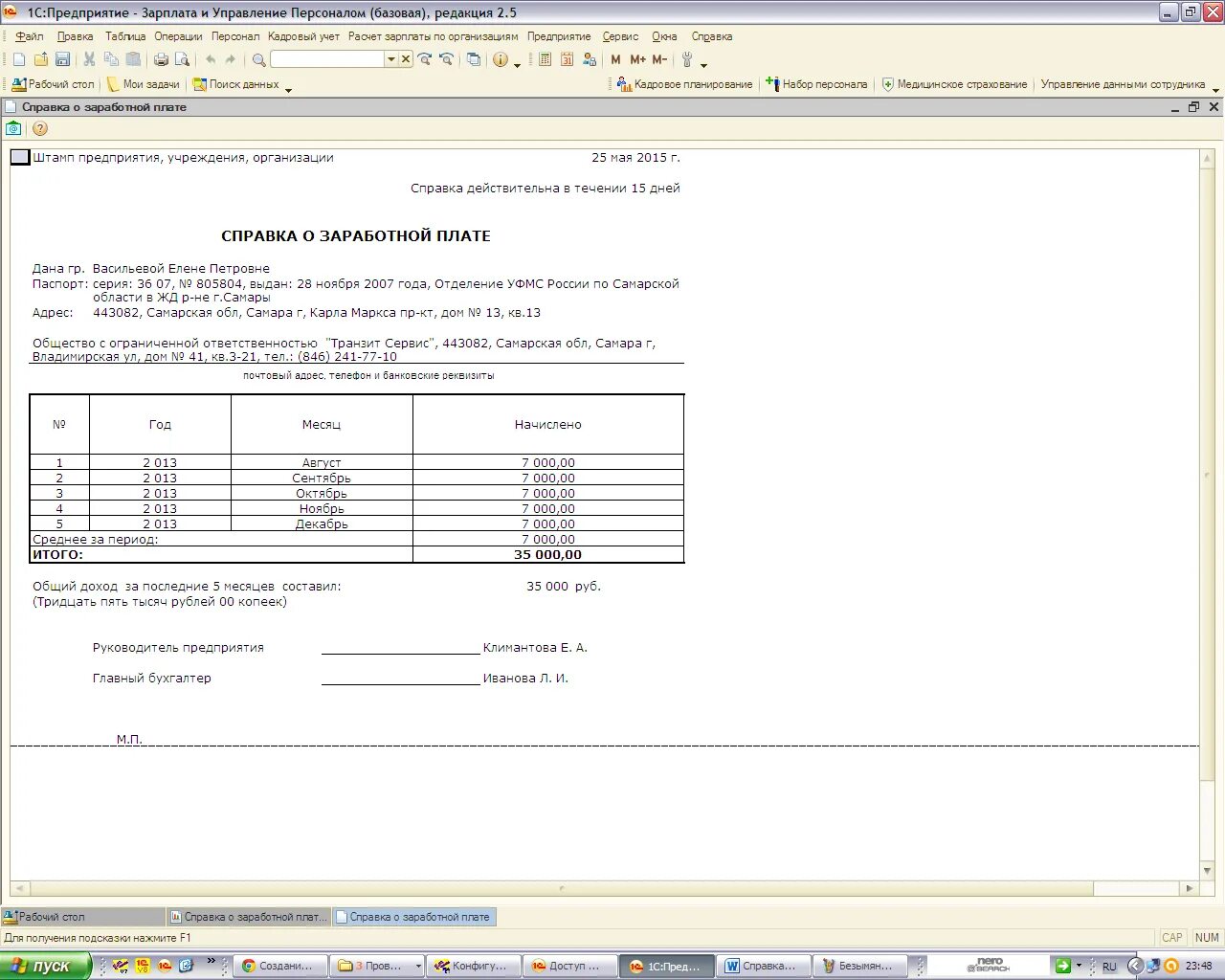Click the Redo arrow icon
Viewport: 1225px width, 980px height.
pos(231,59)
